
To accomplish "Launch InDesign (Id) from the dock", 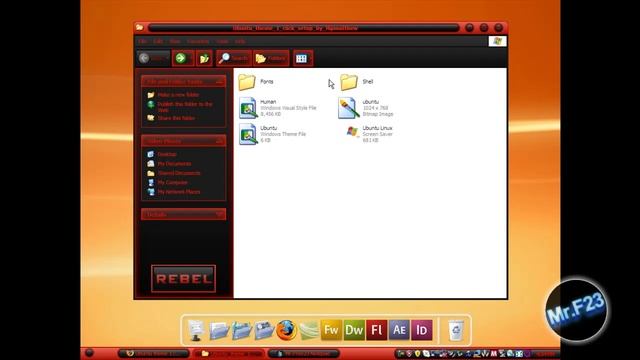I will 422,330.
